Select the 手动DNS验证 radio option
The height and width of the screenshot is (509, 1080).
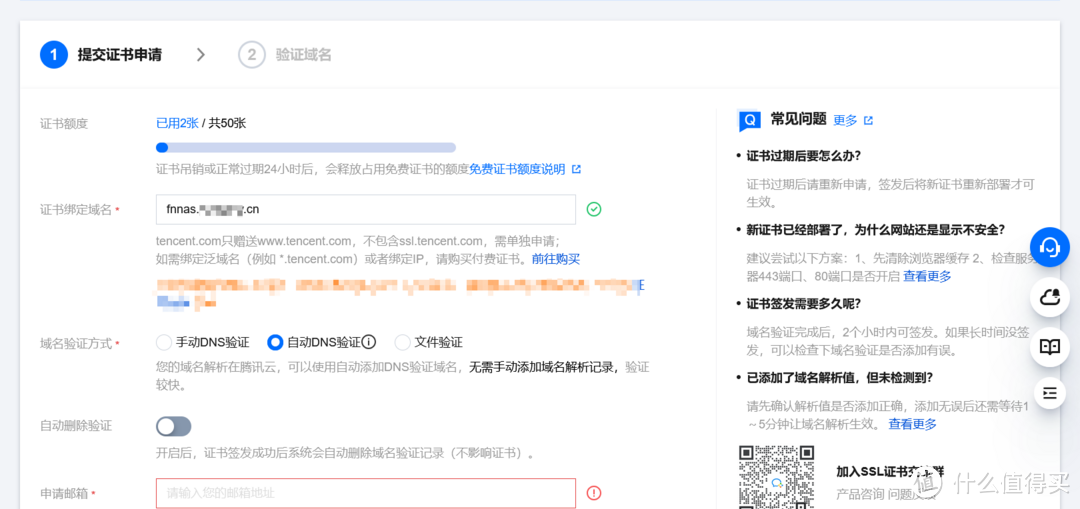point(164,342)
